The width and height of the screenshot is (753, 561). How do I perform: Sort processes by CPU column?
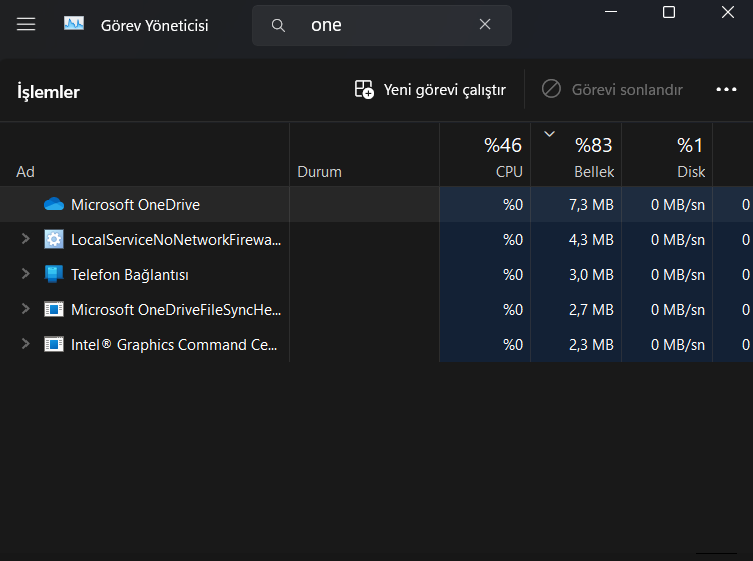(485, 155)
